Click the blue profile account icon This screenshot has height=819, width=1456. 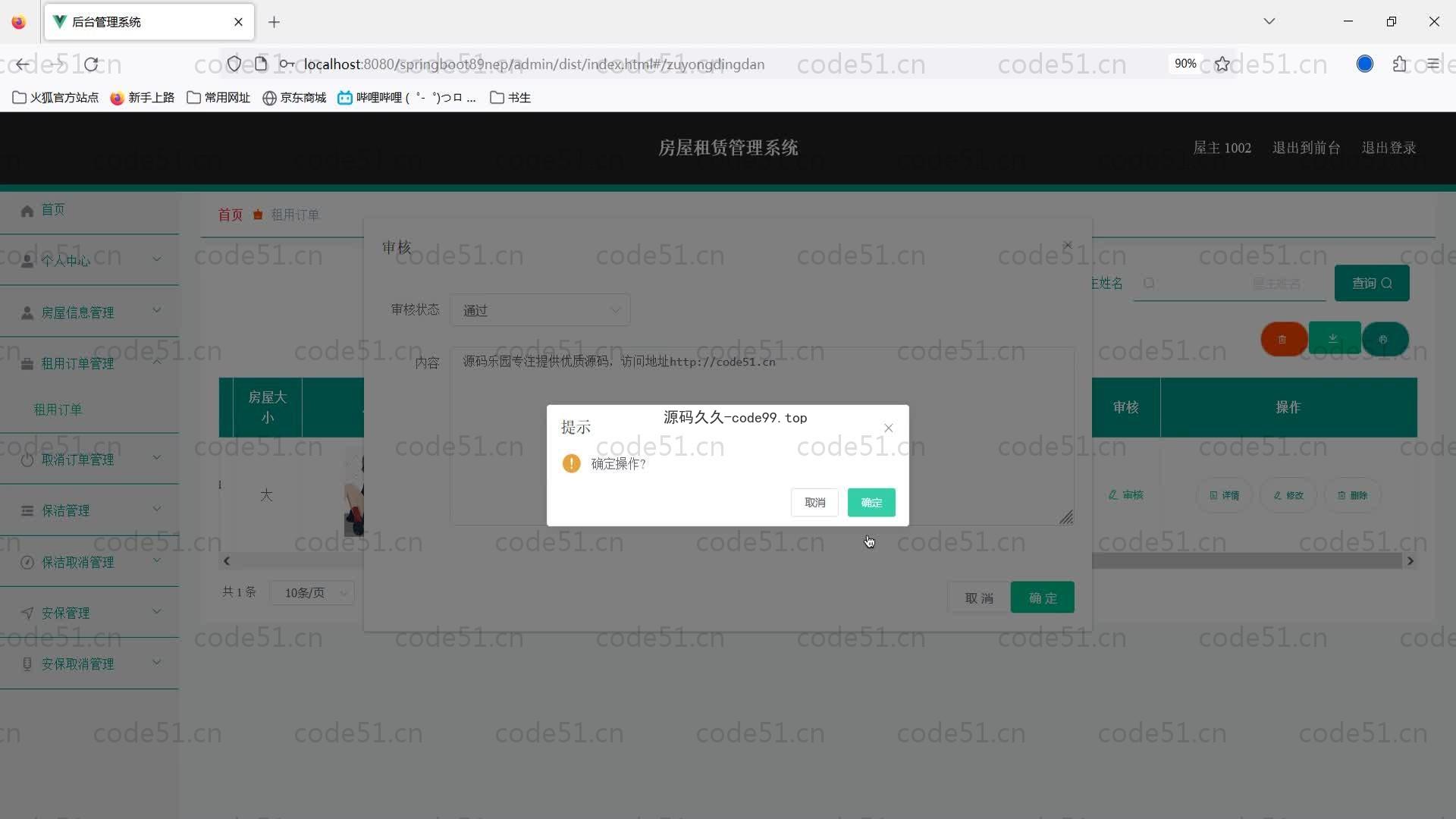click(1365, 64)
